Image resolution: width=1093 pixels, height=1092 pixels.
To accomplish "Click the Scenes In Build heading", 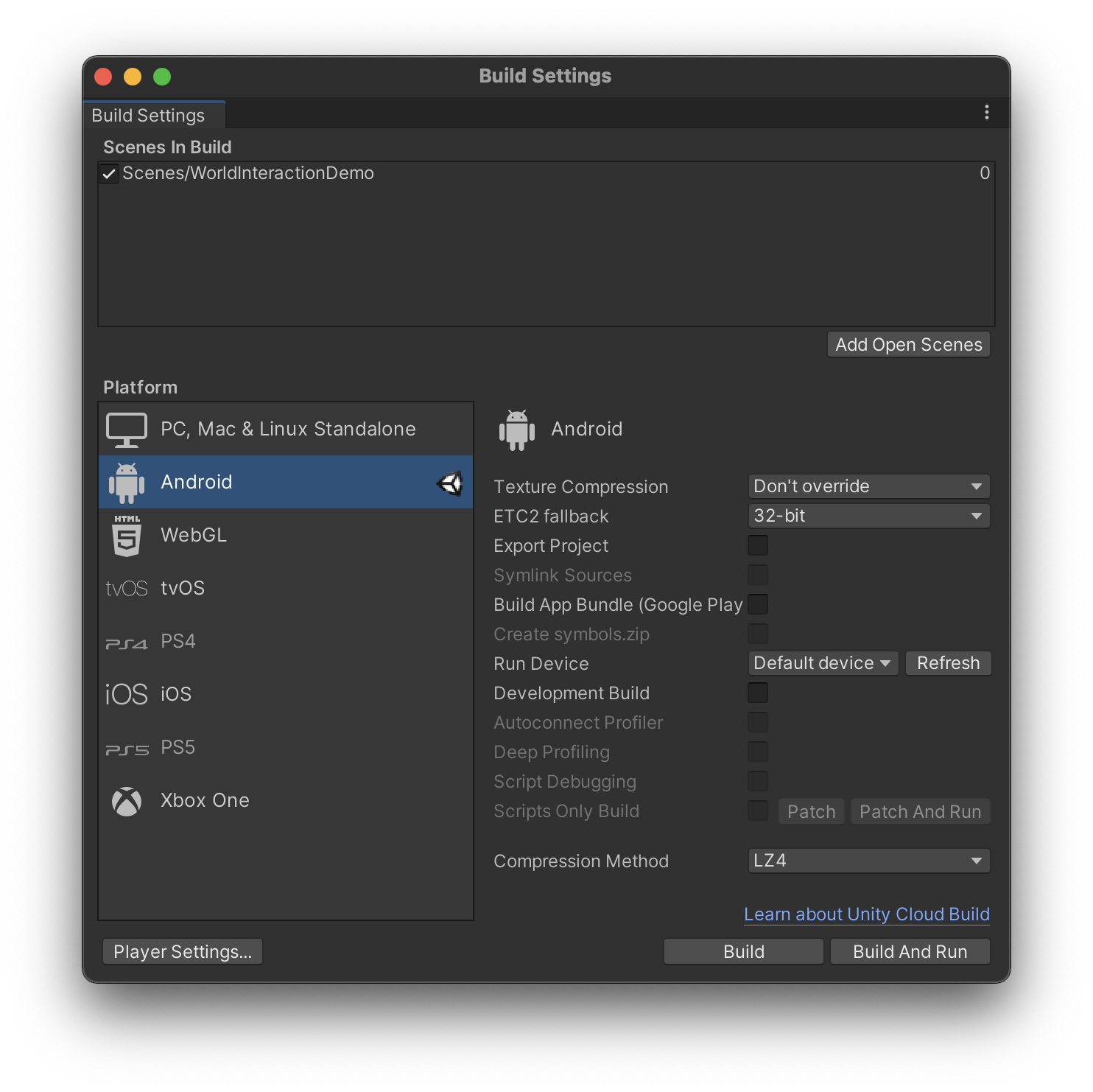I will pos(167,147).
